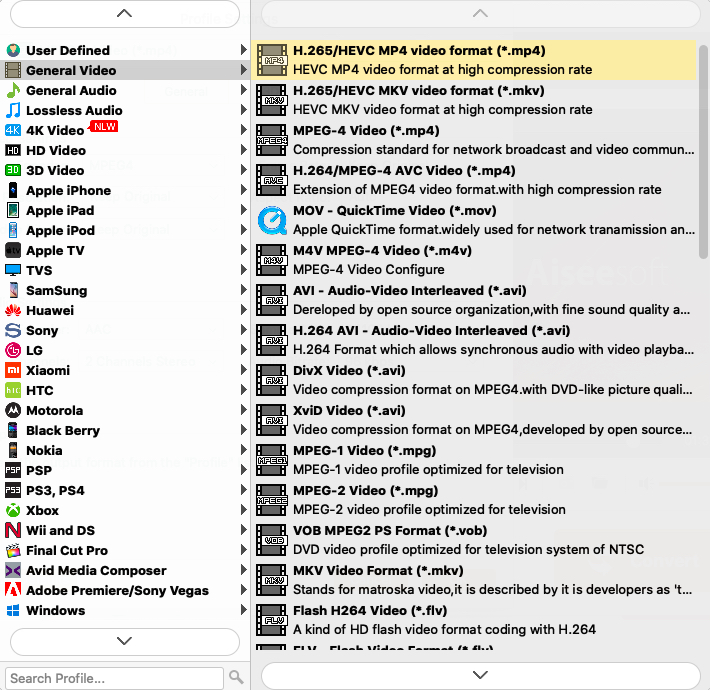Choose AVI - Audio-Video Interleaved format

coord(474,300)
